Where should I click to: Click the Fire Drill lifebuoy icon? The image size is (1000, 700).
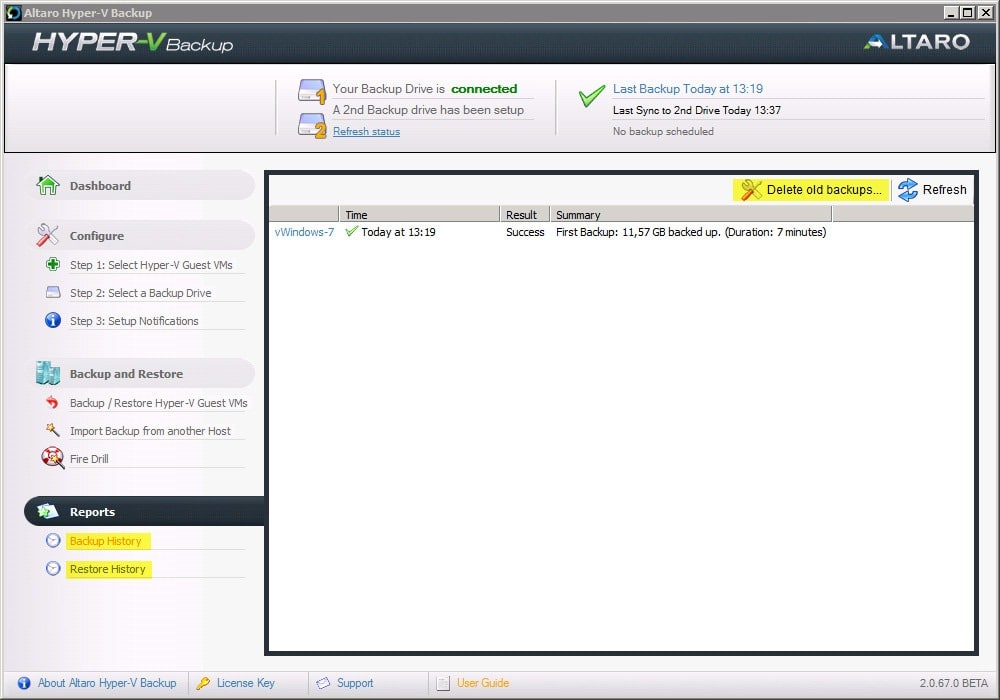[x=52, y=458]
